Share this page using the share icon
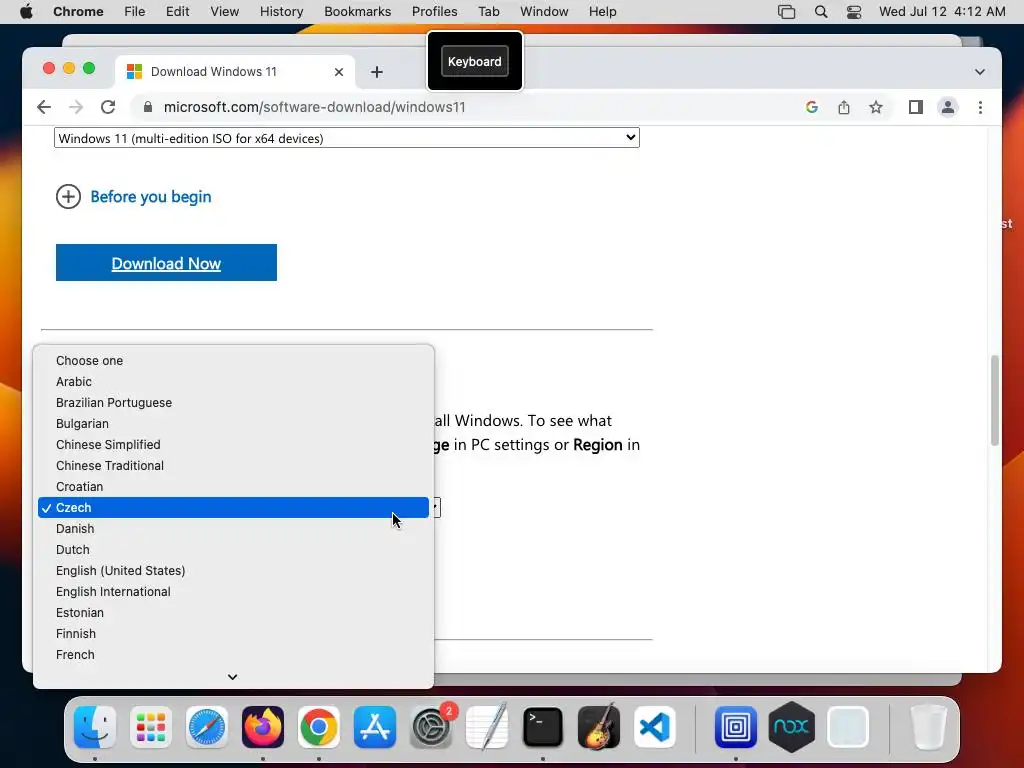This screenshot has height=768, width=1024. pos(844,107)
